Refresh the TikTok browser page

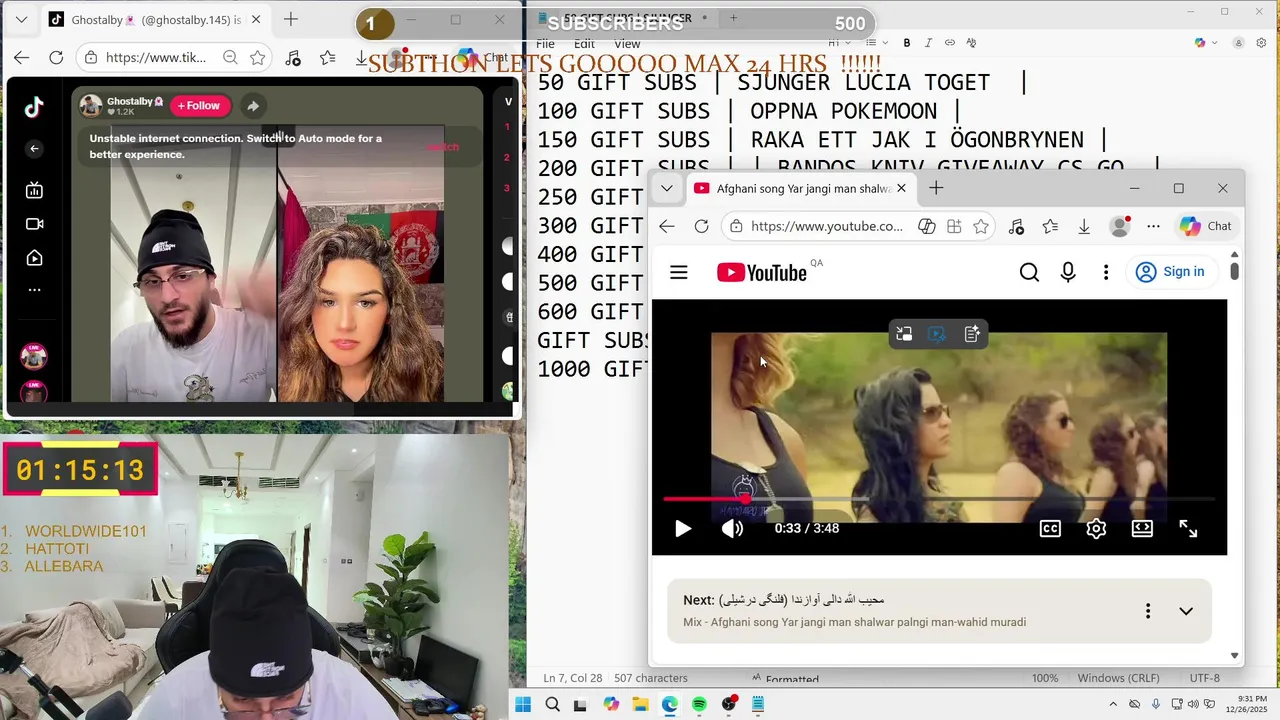[x=56, y=58]
